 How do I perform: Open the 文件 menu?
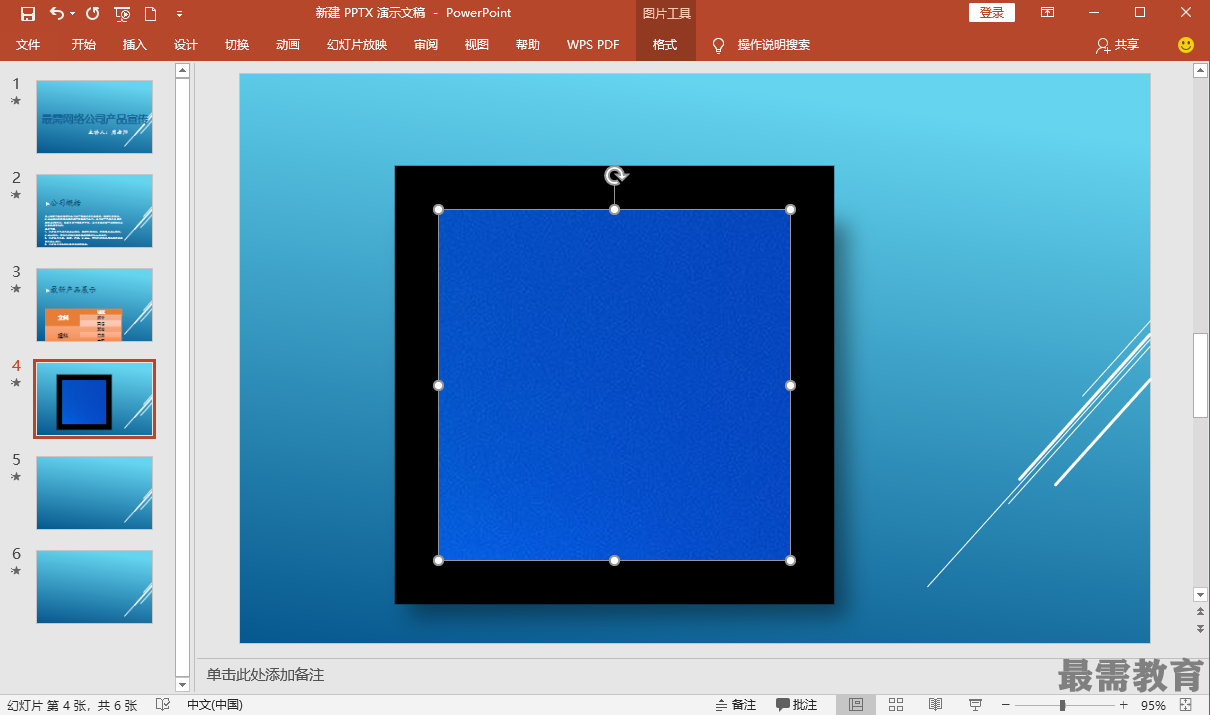(x=28, y=45)
